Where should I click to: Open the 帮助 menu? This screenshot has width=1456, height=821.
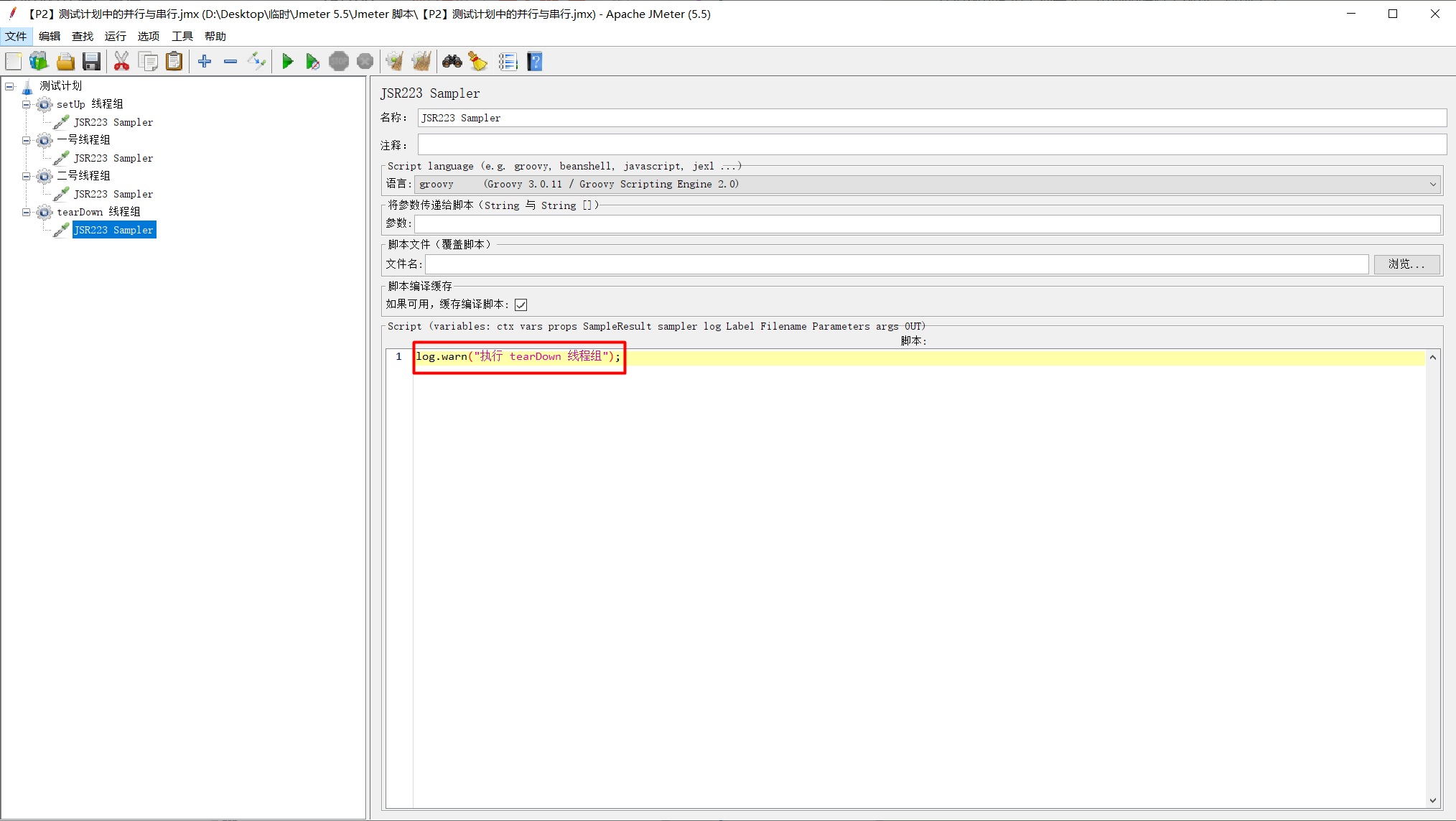(x=215, y=37)
